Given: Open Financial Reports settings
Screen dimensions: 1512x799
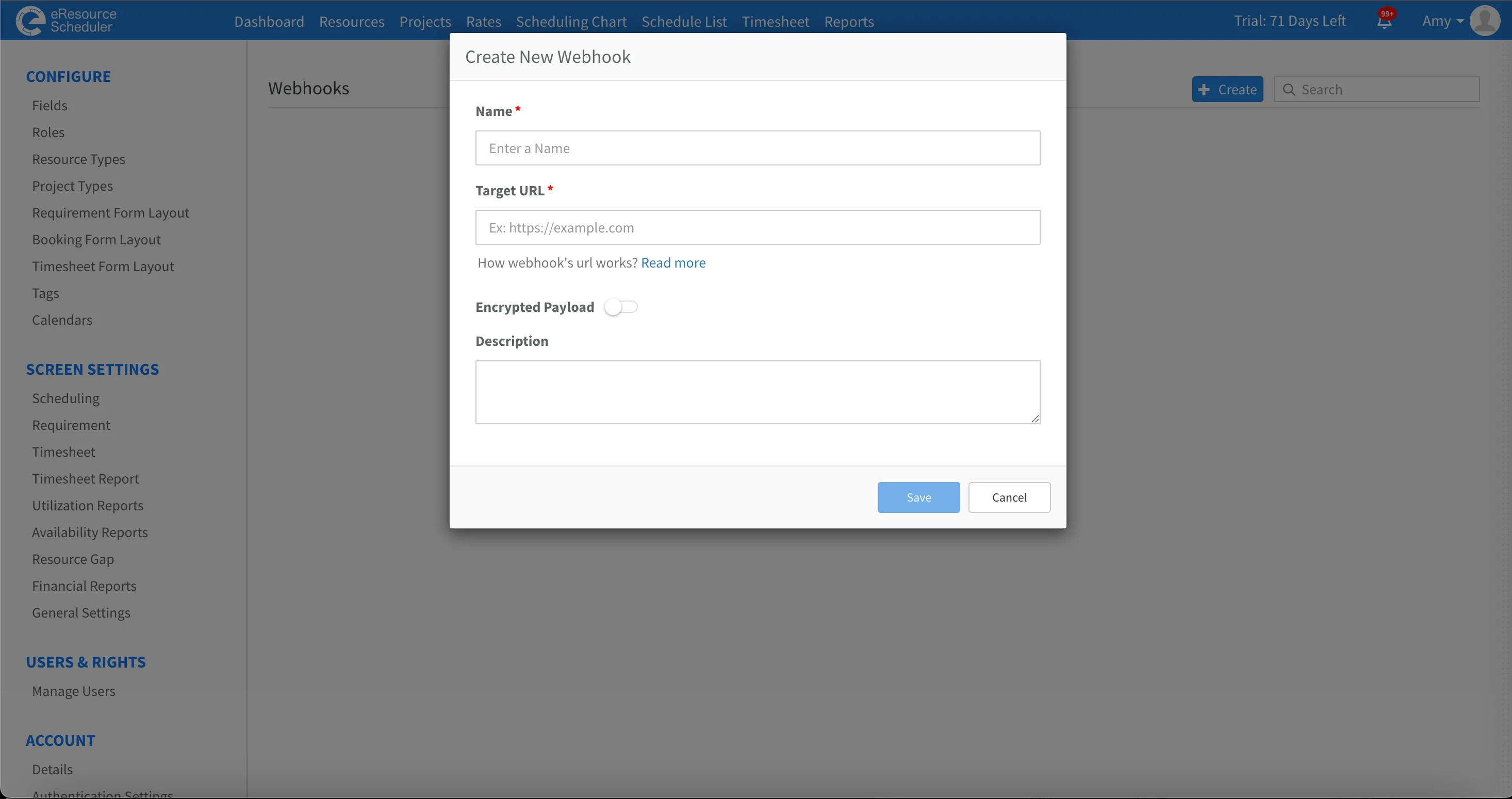Looking at the screenshot, I should point(84,586).
